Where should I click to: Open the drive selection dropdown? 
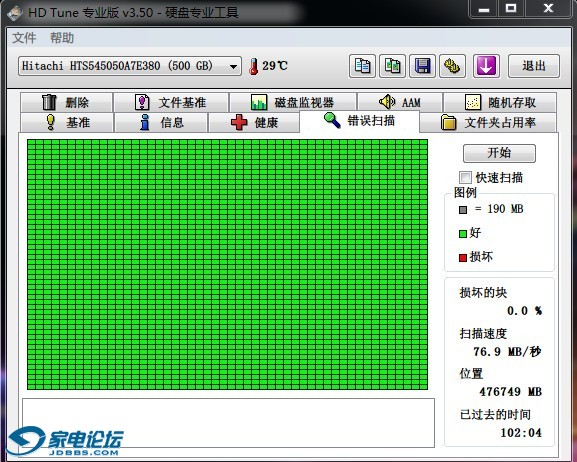[x=130, y=66]
